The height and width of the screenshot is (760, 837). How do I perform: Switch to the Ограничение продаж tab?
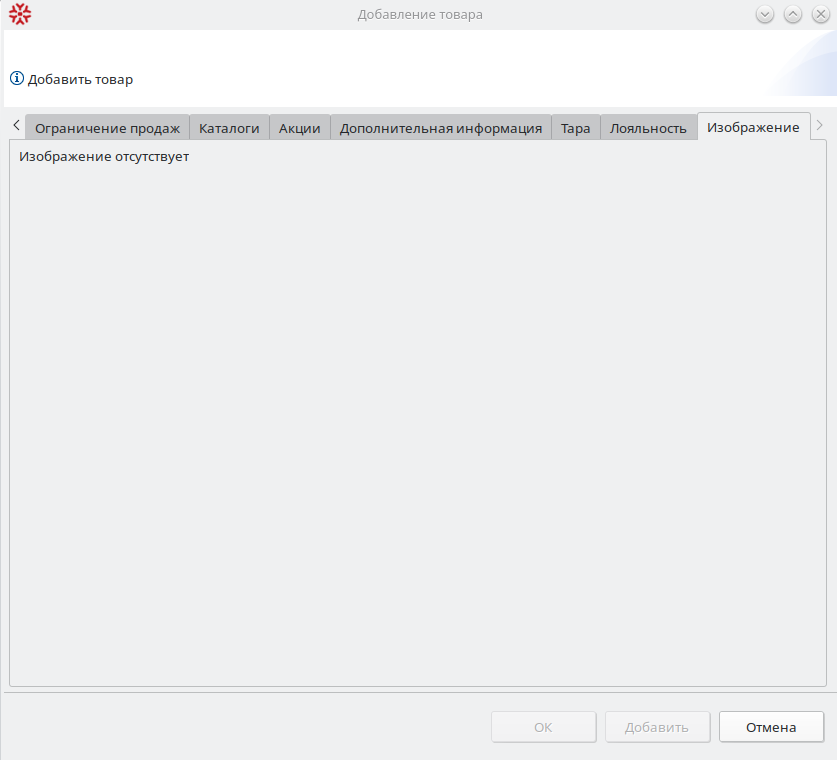click(107, 128)
